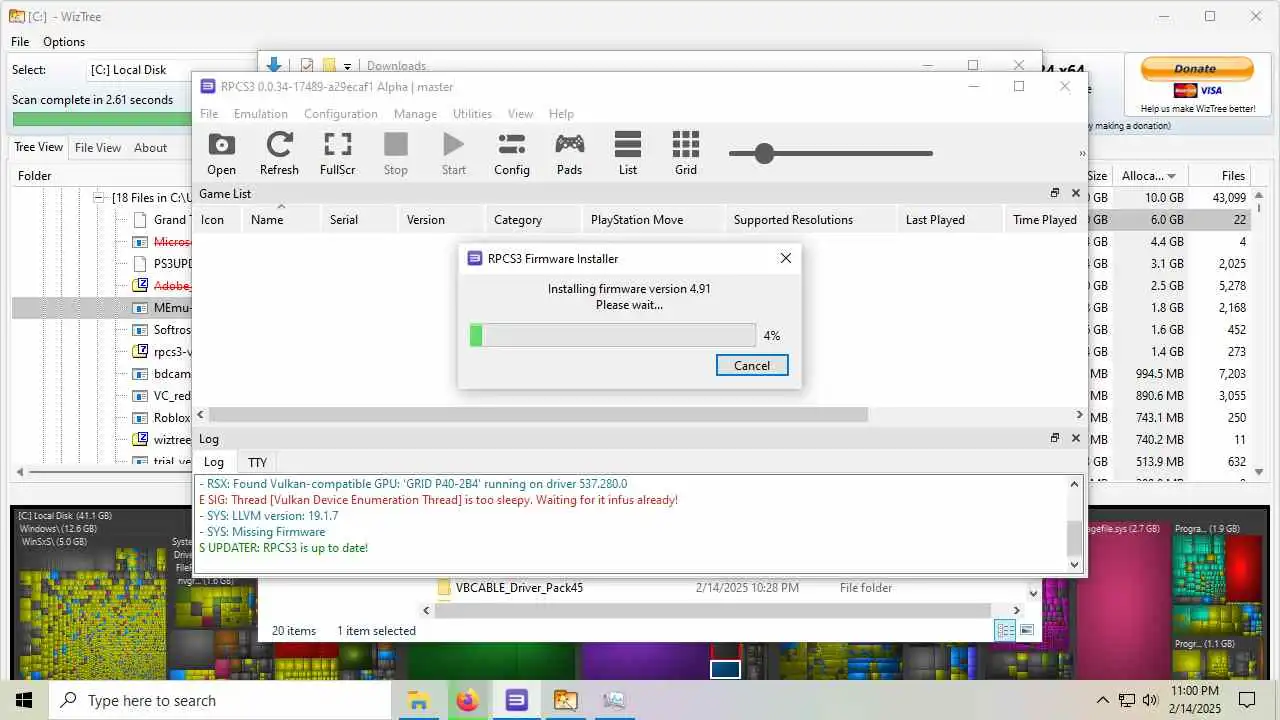Cancel the firmware installation
Screen dimensions: 1280x720
pyautogui.click(x=752, y=365)
